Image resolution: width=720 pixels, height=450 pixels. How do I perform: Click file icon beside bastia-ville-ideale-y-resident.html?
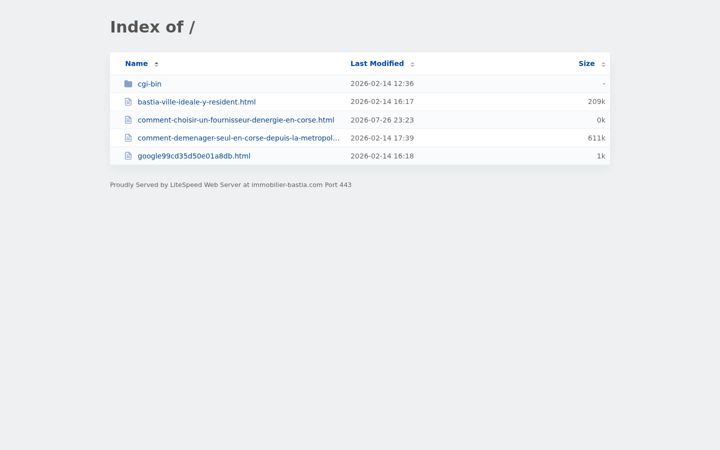(128, 102)
